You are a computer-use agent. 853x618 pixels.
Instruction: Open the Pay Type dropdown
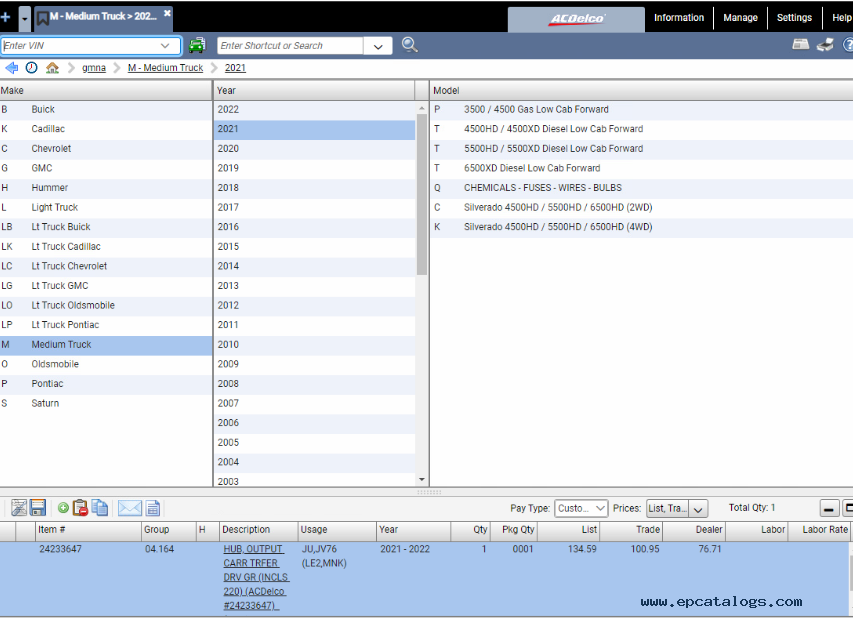click(x=581, y=508)
